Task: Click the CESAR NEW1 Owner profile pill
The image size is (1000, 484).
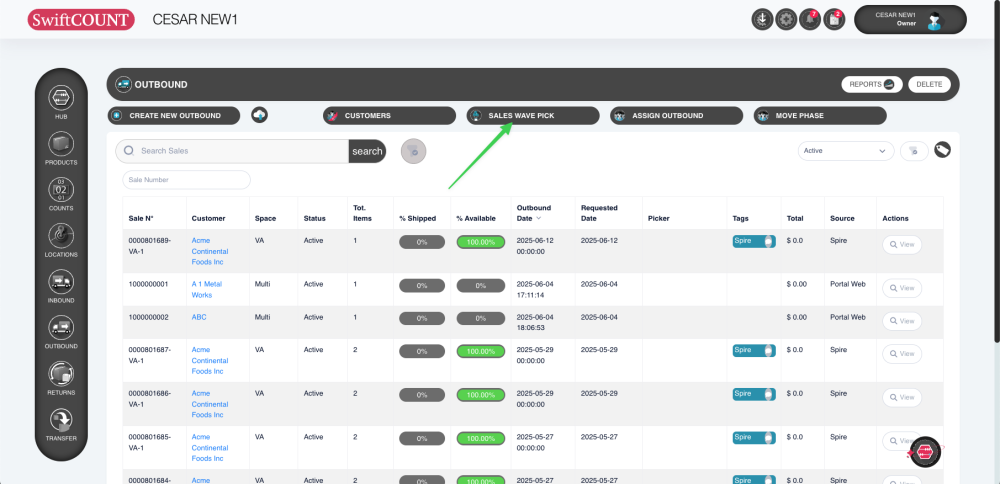Action: click(x=910, y=20)
